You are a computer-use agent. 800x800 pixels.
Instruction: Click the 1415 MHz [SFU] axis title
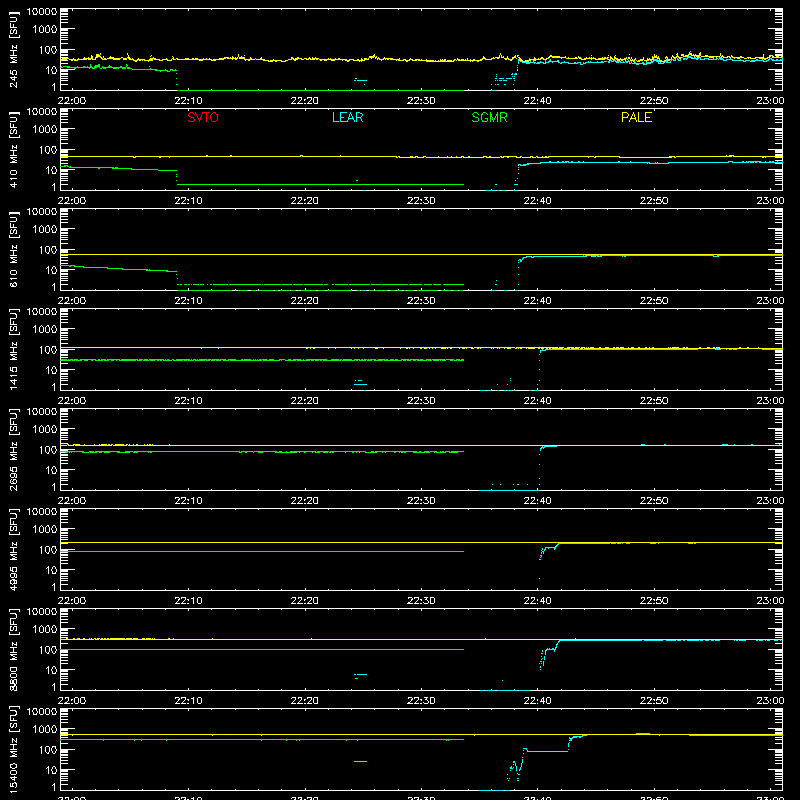coord(13,350)
